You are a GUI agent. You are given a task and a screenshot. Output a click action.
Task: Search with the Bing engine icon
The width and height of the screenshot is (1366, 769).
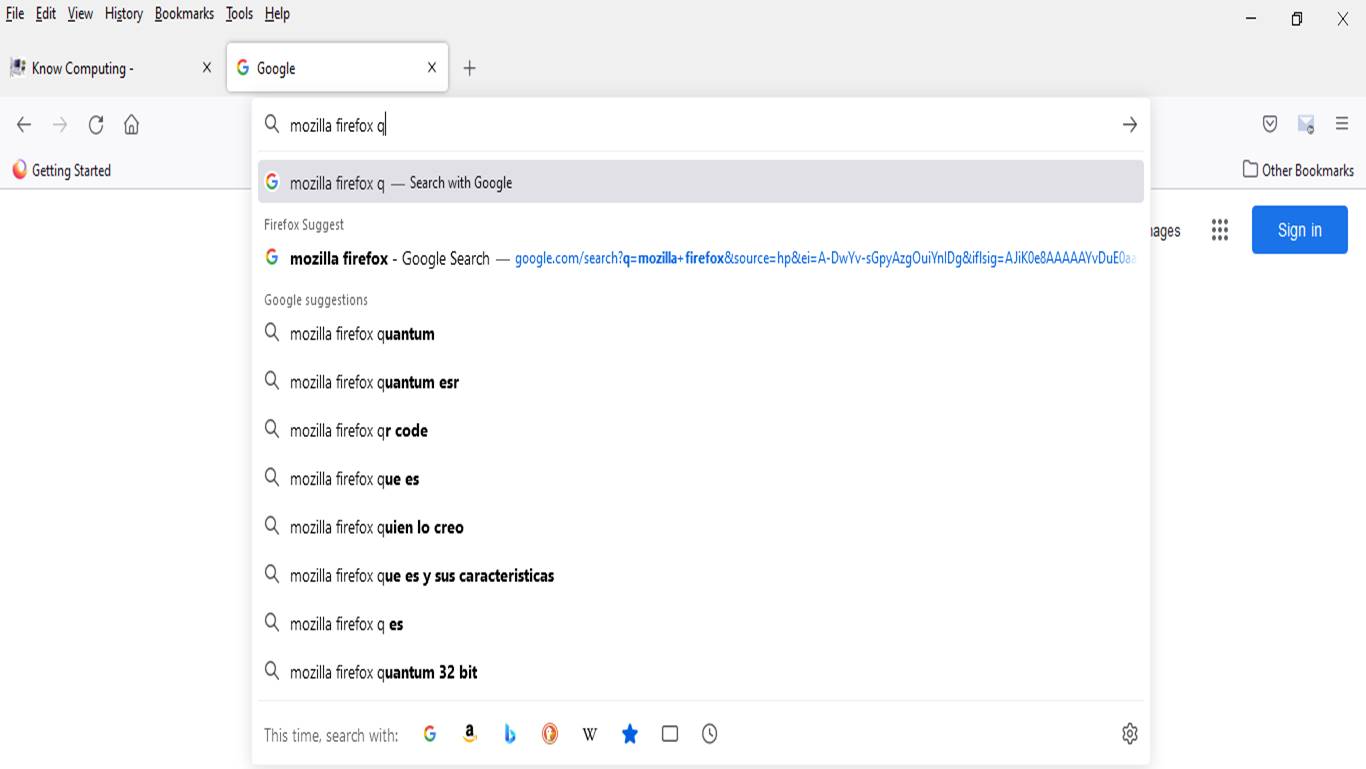[x=510, y=734]
